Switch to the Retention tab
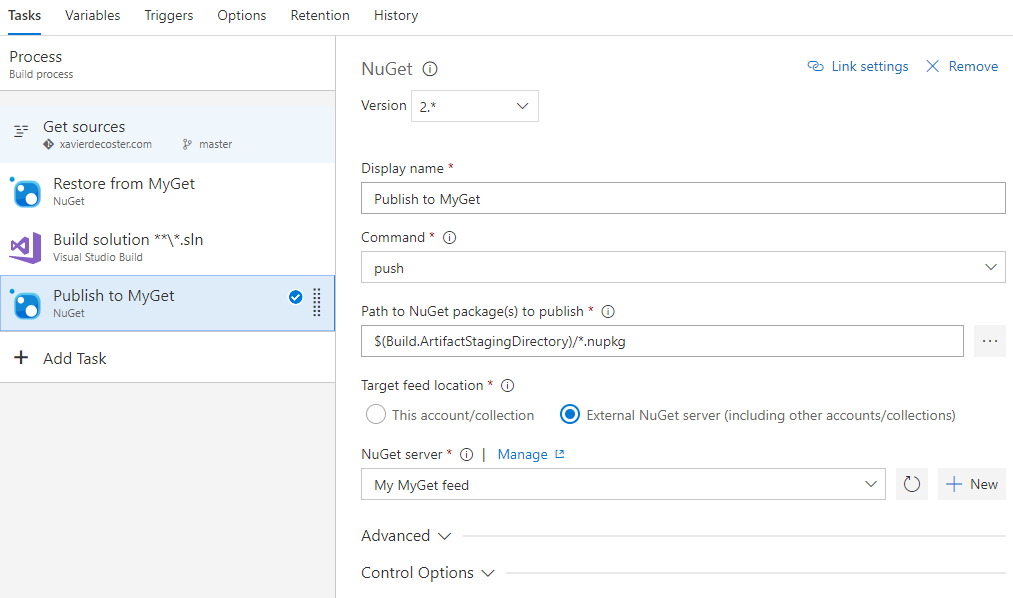Viewport: 1013px width, 598px height. (x=320, y=15)
